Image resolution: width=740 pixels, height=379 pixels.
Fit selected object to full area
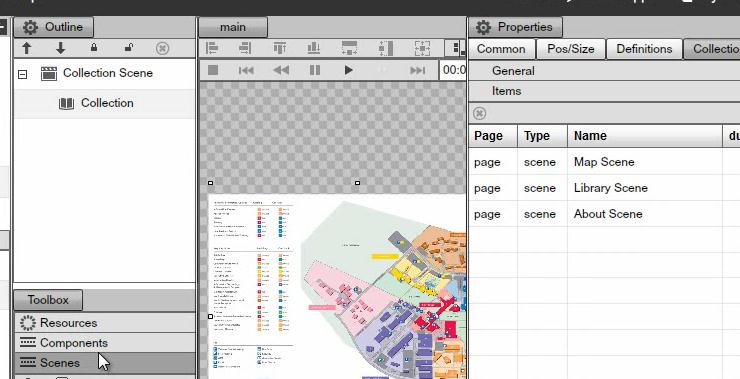(422, 48)
